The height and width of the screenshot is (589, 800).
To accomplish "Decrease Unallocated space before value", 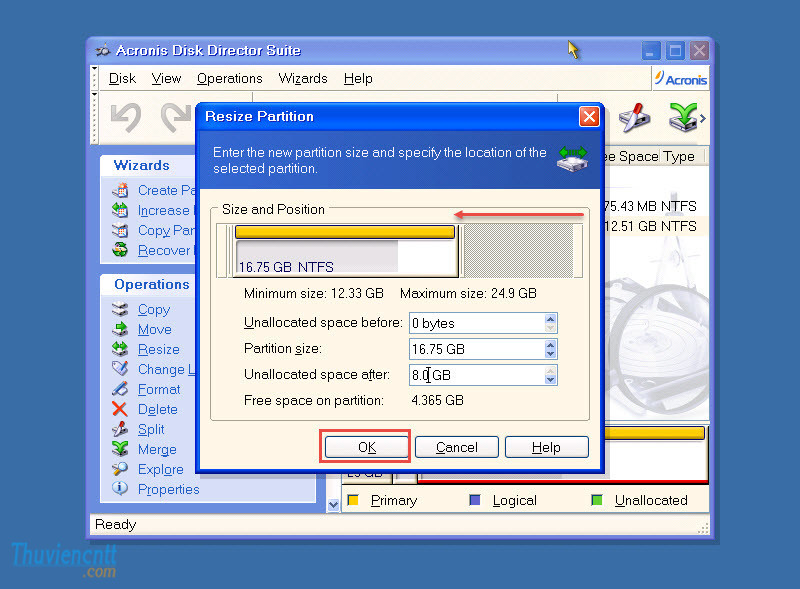I will [x=550, y=328].
